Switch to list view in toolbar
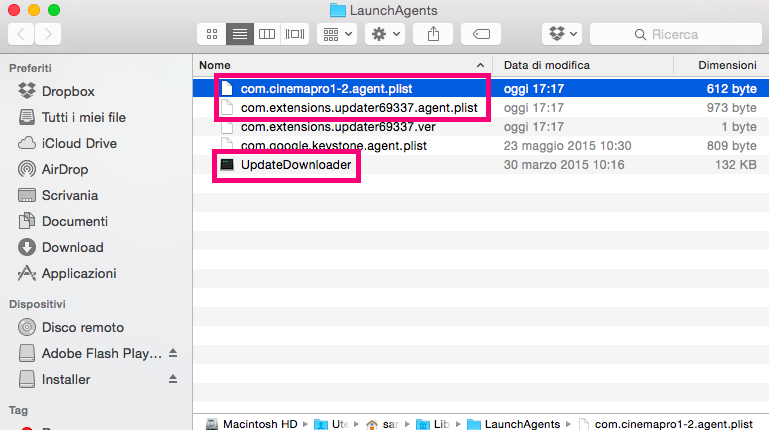Image resolution: width=769 pixels, height=430 pixels. (239, 34)
